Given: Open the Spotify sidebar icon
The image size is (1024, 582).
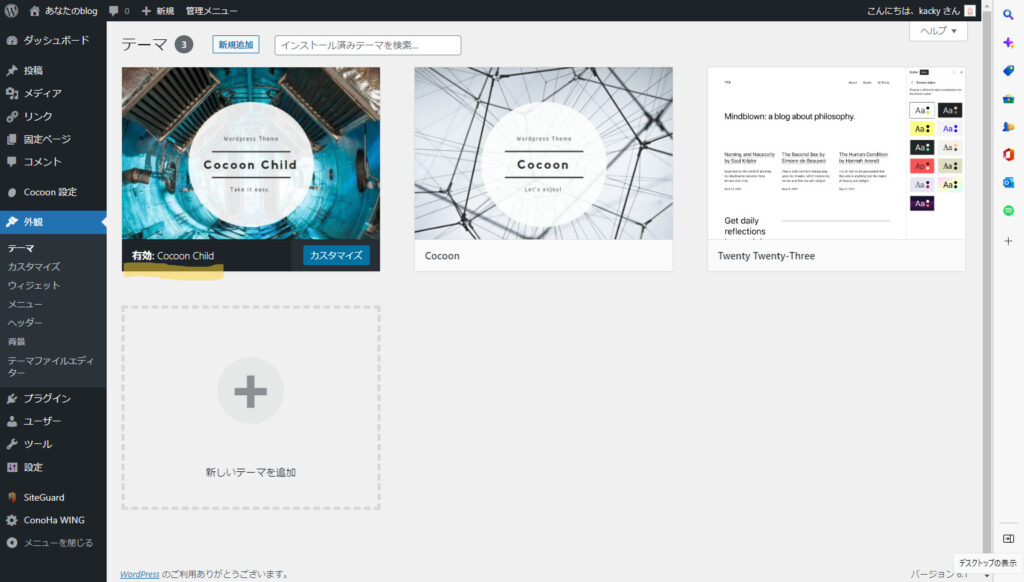Looking at the screenshot, I should (1008, 210).
